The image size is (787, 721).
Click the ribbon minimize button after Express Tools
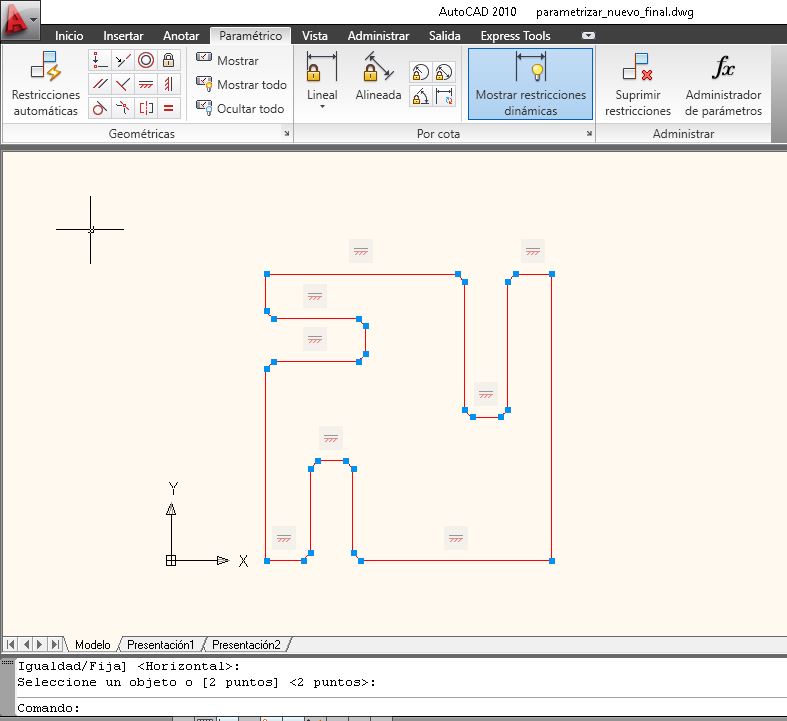588,36
